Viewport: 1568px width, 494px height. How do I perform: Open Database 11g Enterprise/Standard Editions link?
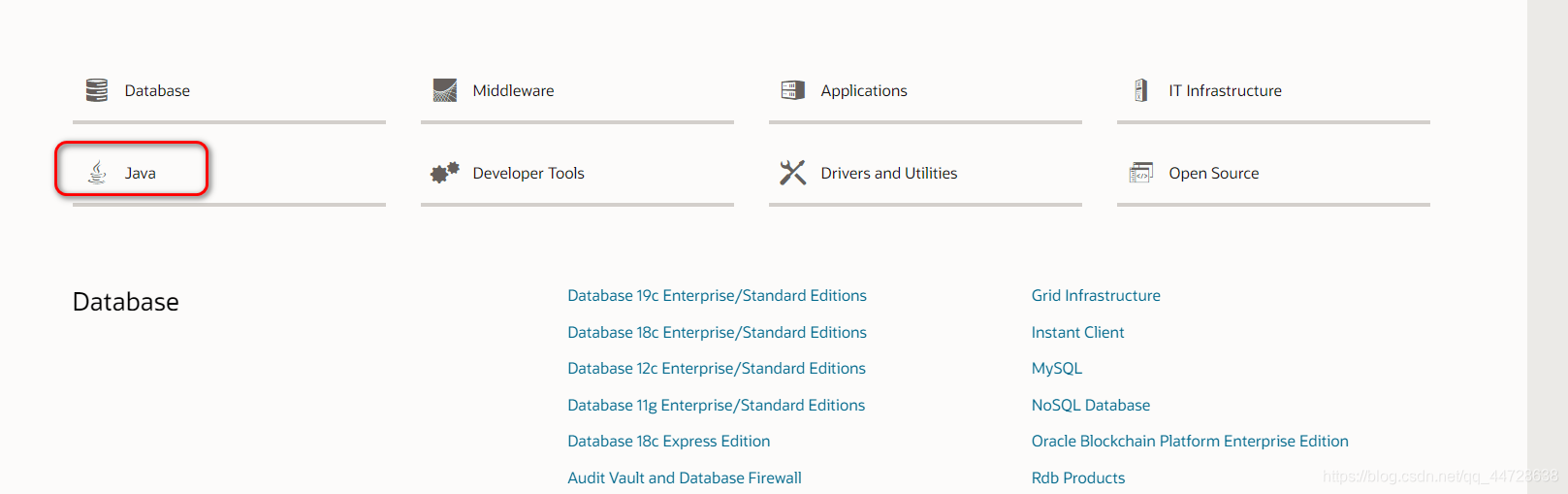(x=716, y=405)
